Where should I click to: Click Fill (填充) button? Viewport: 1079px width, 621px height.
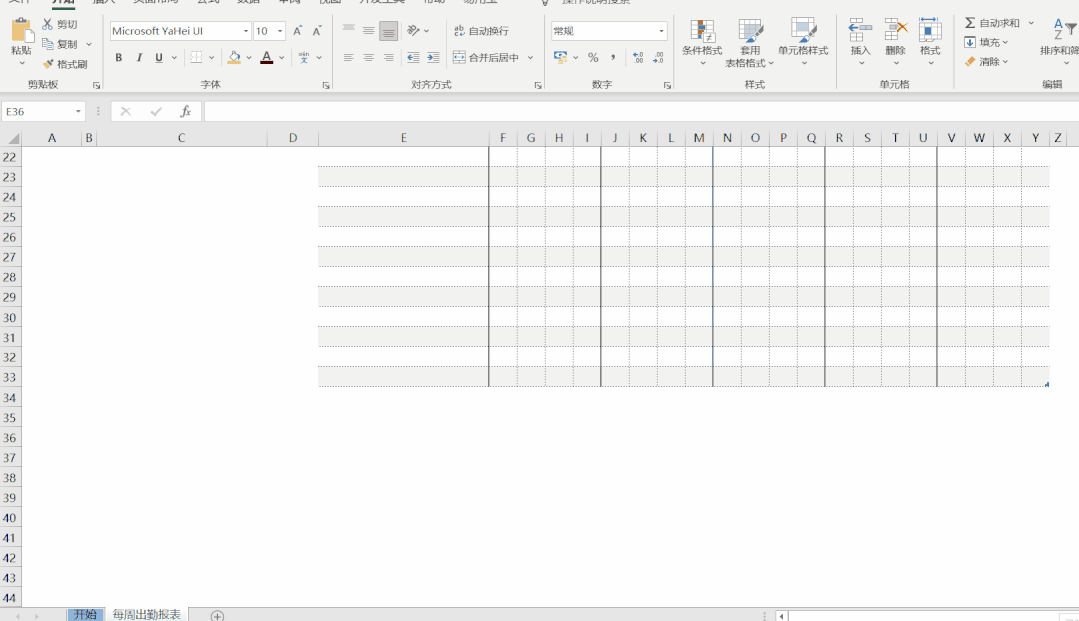(986, 42)
